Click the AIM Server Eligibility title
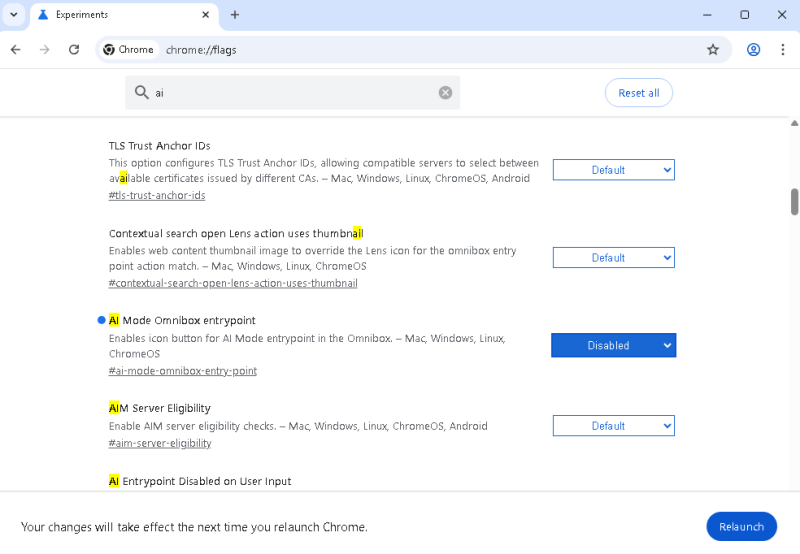Viewport: 800px width, 554px height. point(160,408)
